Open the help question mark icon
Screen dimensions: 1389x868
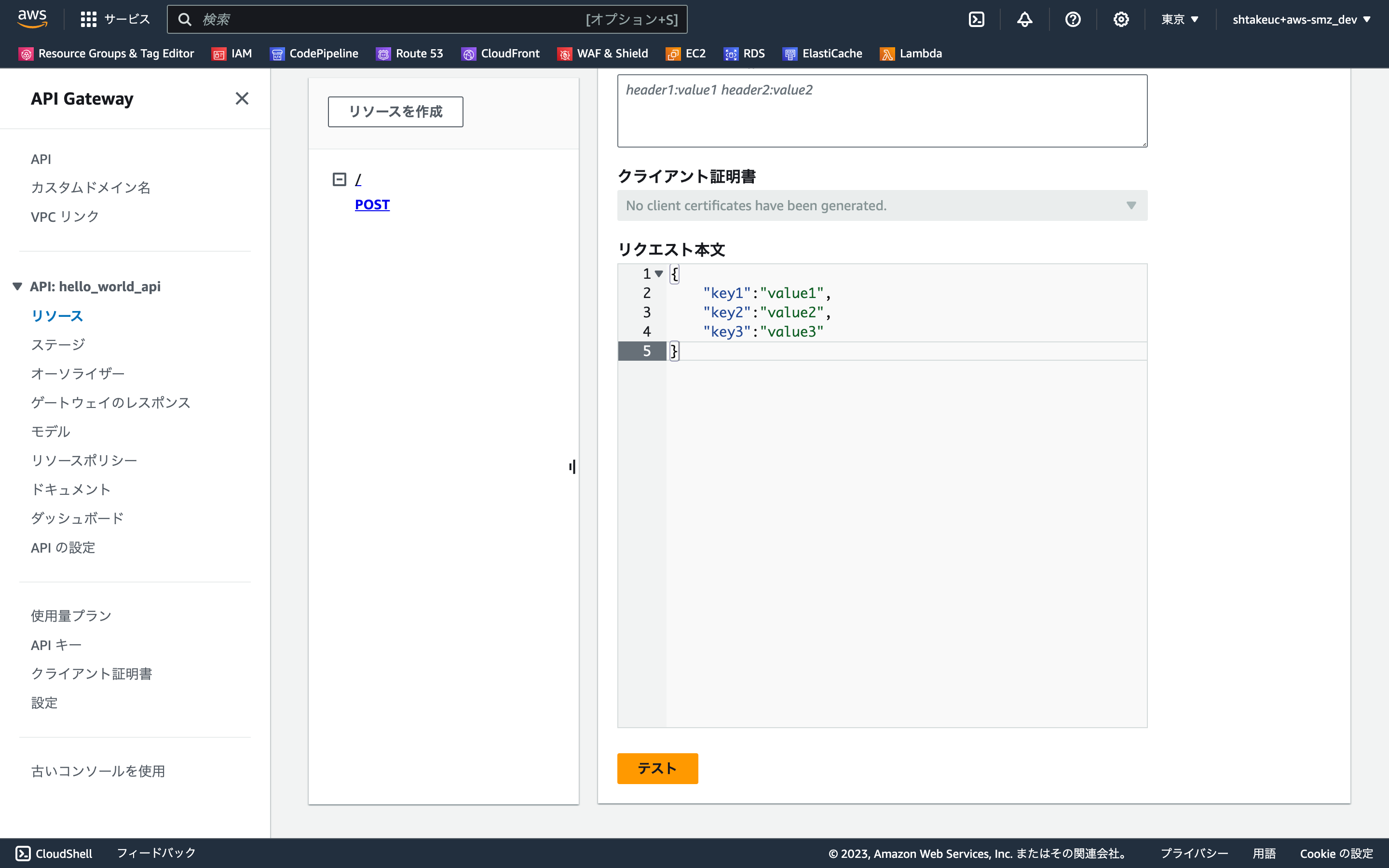[1073, 19]
